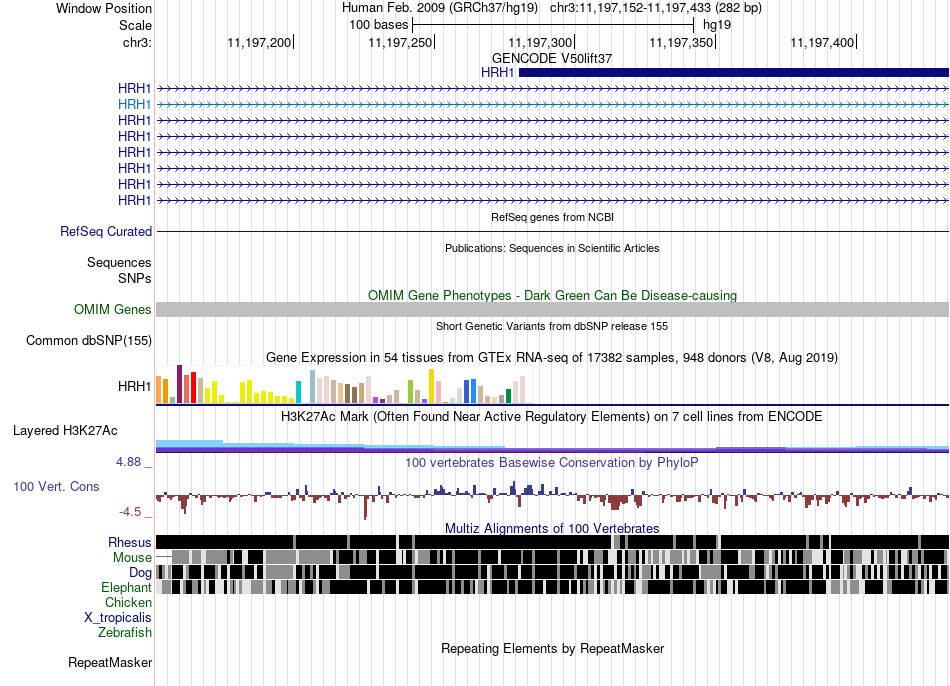Image resolution: width=950 pixels, height=686 pixels.
Task: Open the 'GENCODE V50lift37' track title
Action: pyautogui.click(x=552, y=58)
